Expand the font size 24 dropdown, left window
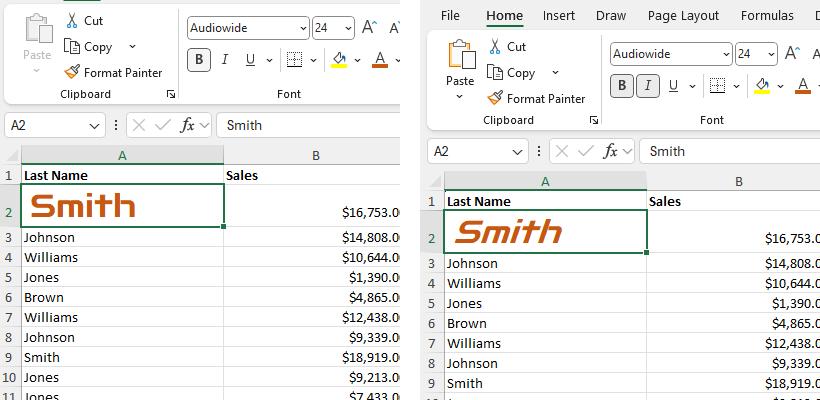Viewport: 820px width, 400px height. [x=347, y=28]
